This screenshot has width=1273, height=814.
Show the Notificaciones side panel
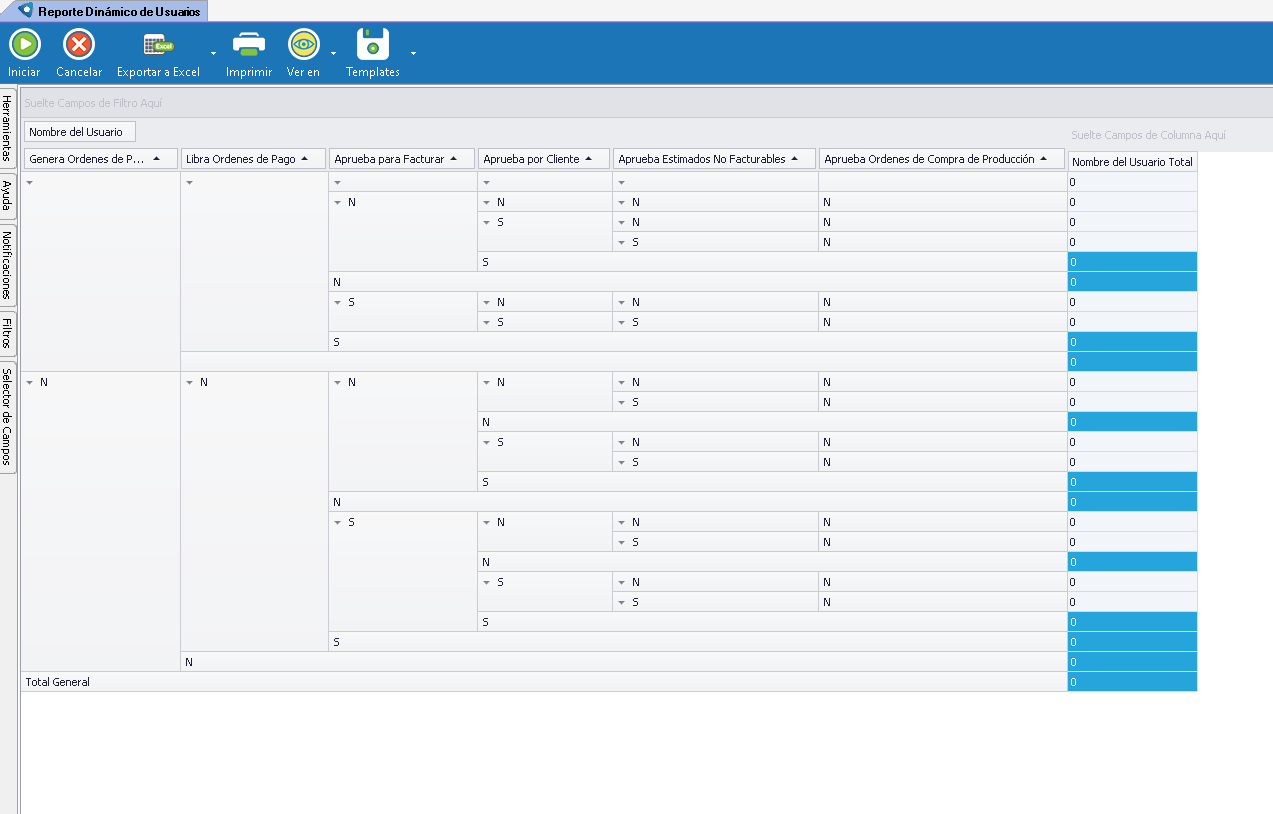8,265
